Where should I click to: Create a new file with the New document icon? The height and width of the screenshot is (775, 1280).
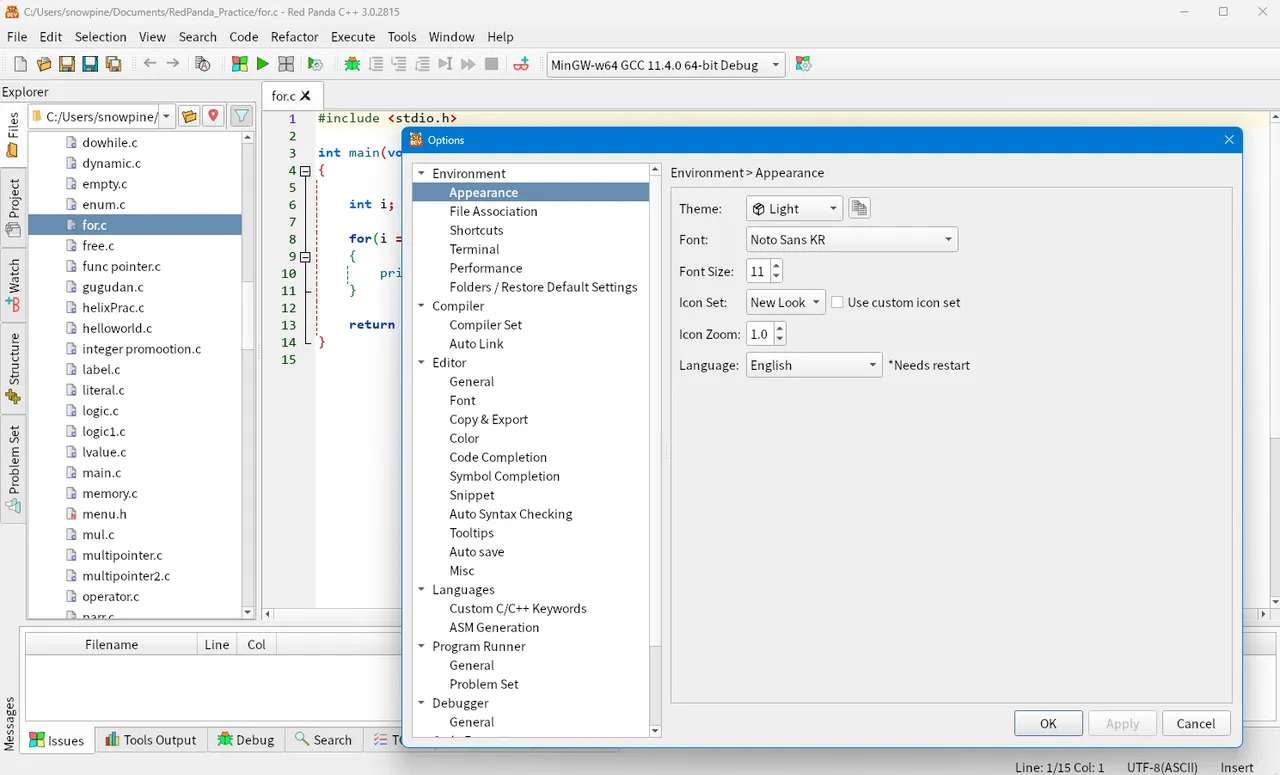[21, 63]
